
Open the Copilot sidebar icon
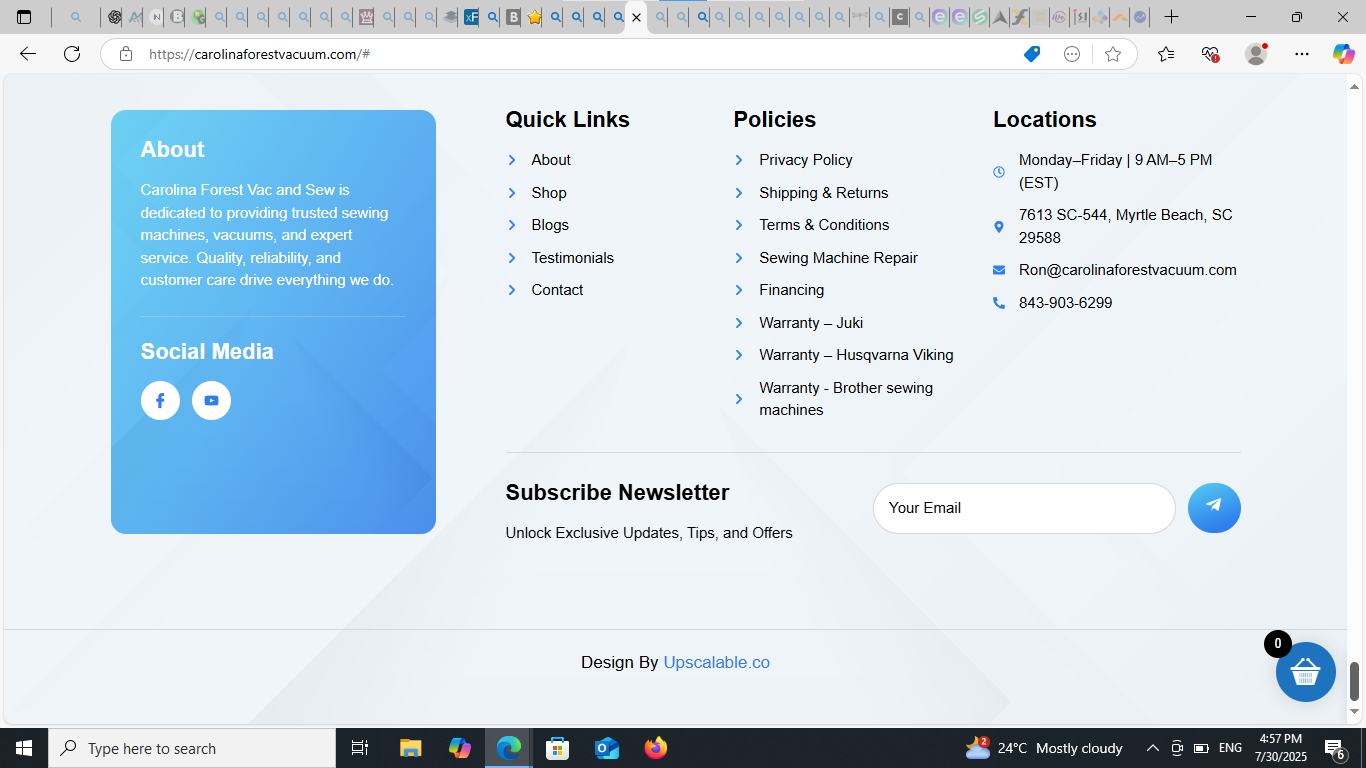coord(1343,54)
